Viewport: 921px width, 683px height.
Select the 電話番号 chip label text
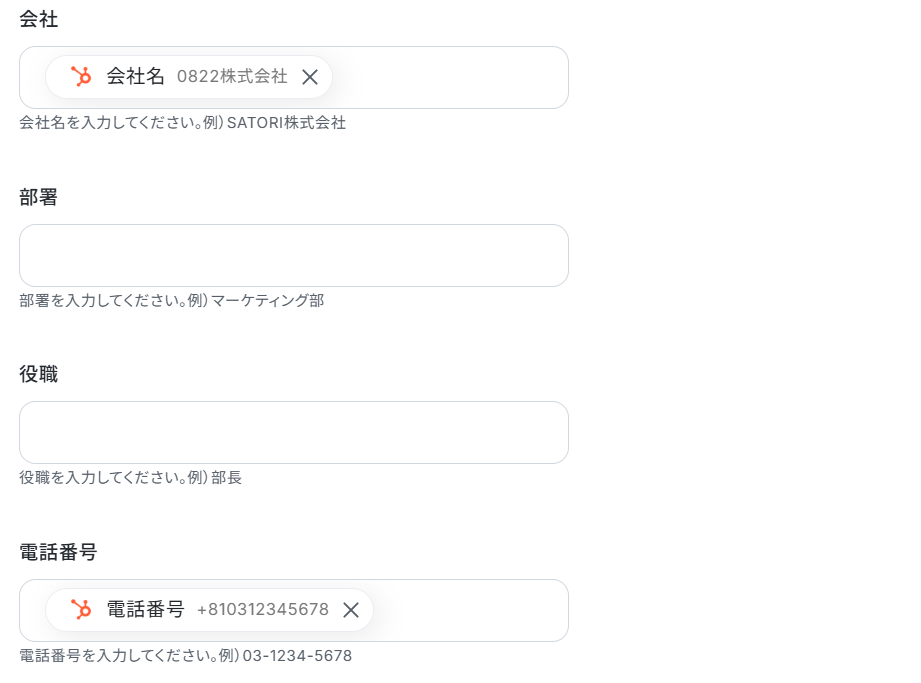pos(145,609)
